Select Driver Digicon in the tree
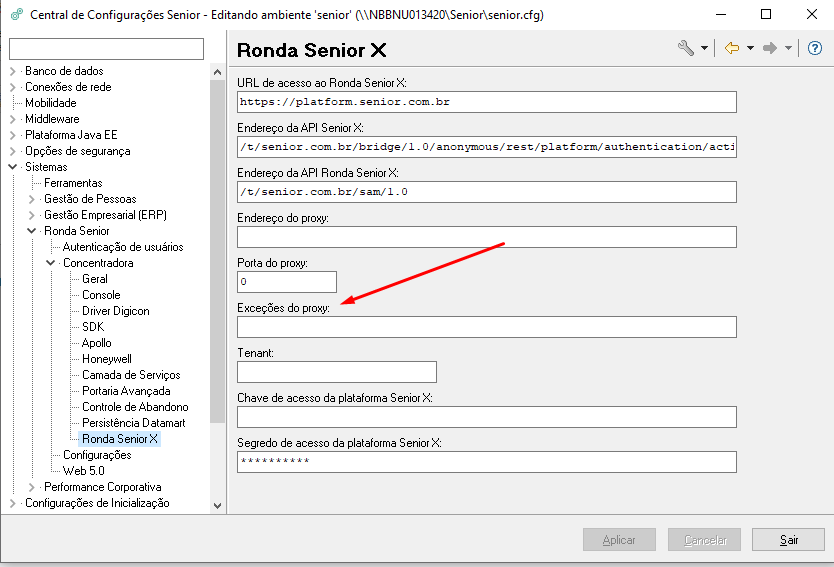 pos(115,311)
